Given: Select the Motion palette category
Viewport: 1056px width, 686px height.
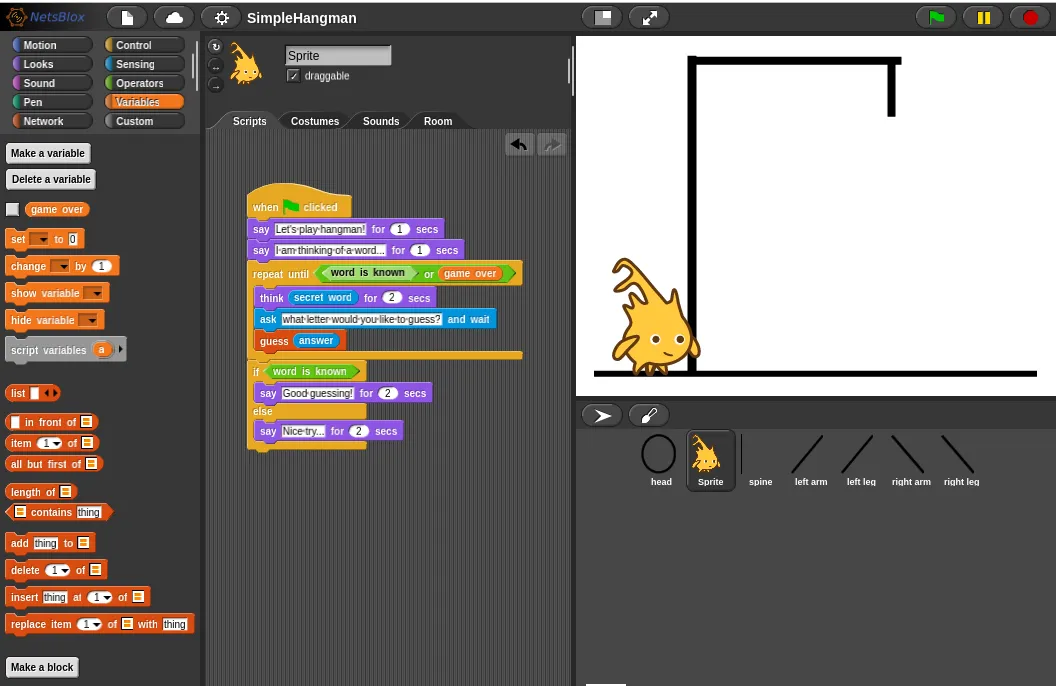Looking at the screenshot, I should click(x=53, y=45).
